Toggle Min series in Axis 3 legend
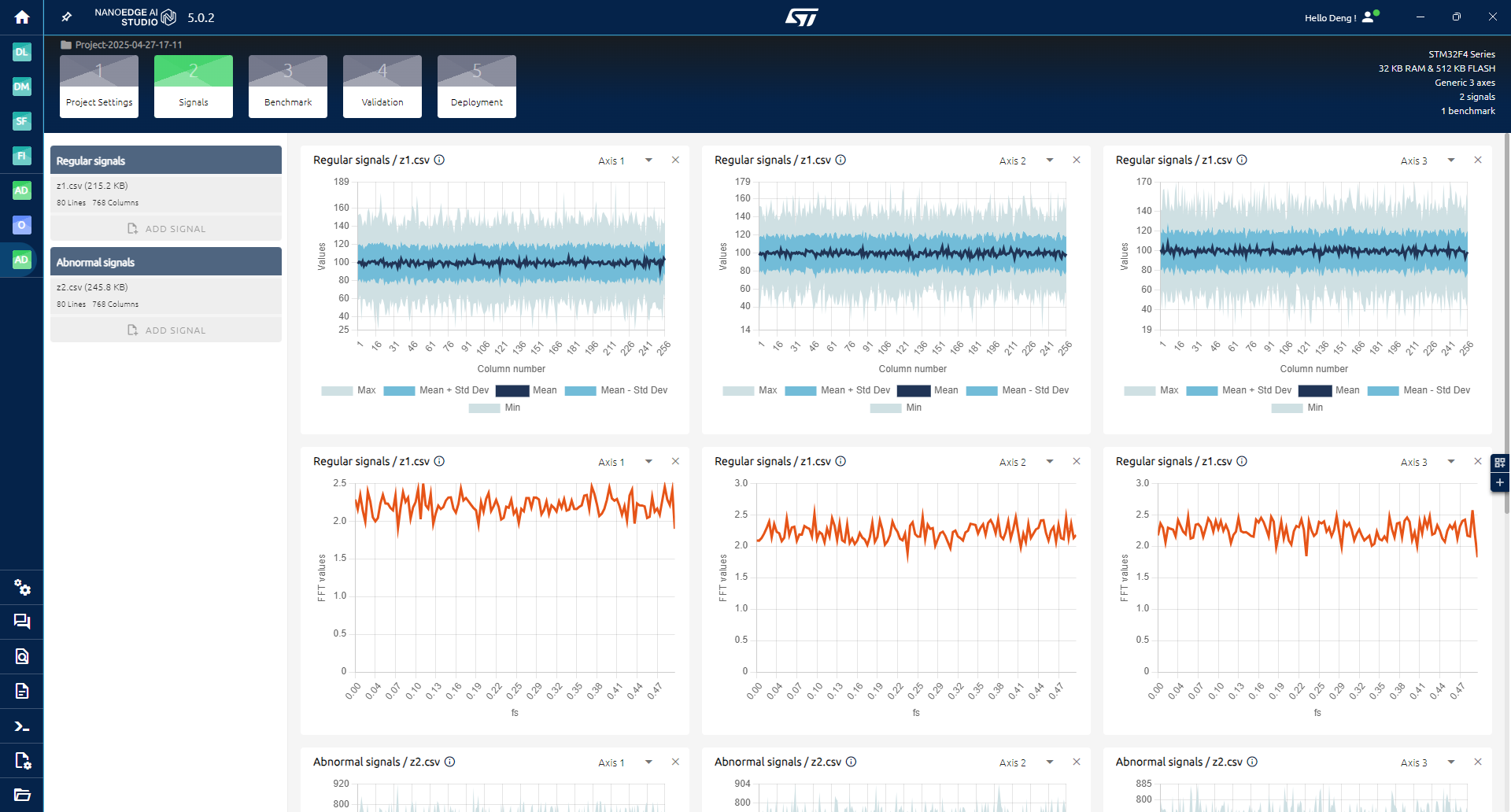 (x=1297, y=408)
